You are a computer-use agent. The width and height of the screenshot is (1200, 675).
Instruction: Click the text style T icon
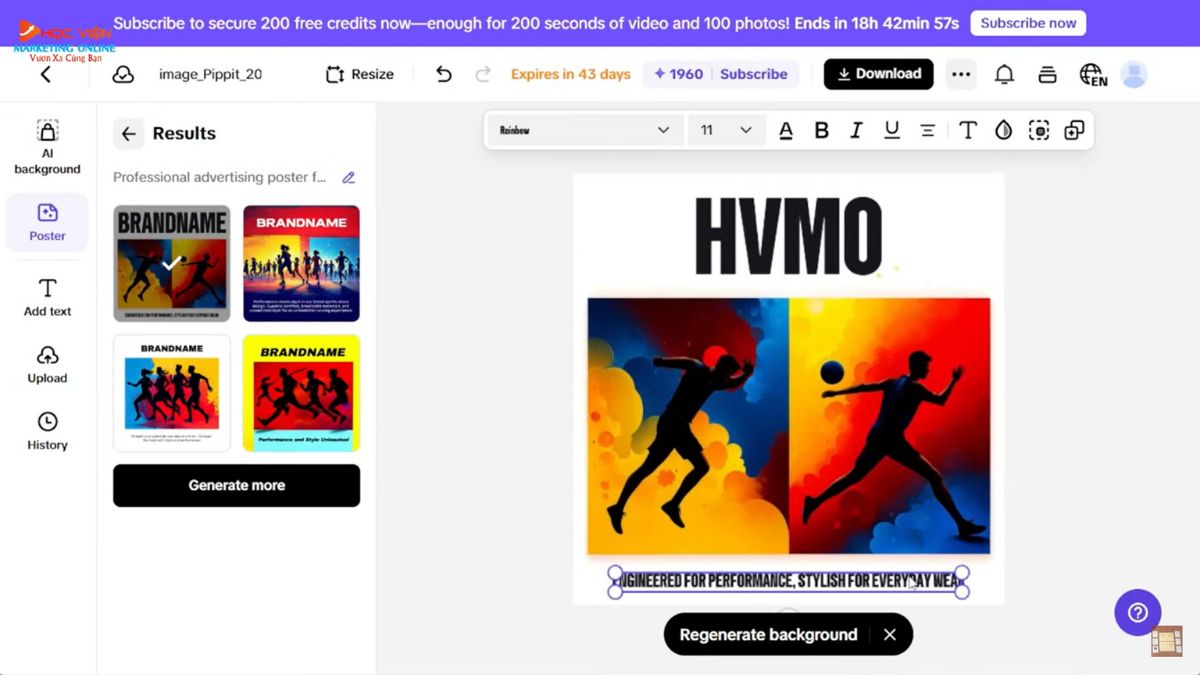click(x=968, y=130)
